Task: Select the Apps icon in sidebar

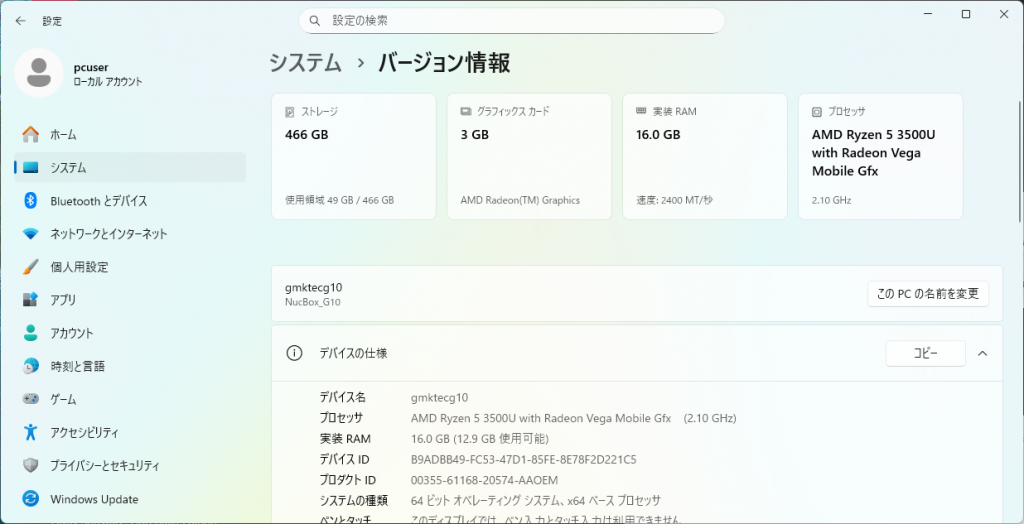Action: click(30, 300)
